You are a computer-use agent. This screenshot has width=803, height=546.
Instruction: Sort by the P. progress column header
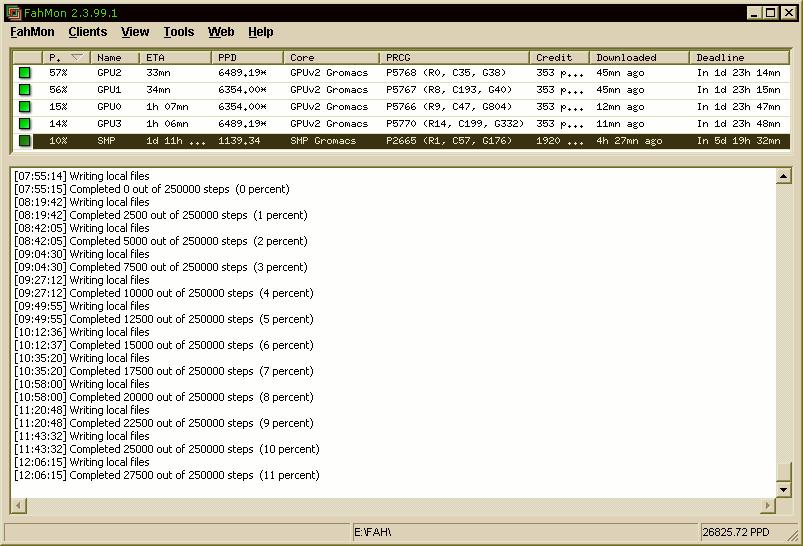66,57
